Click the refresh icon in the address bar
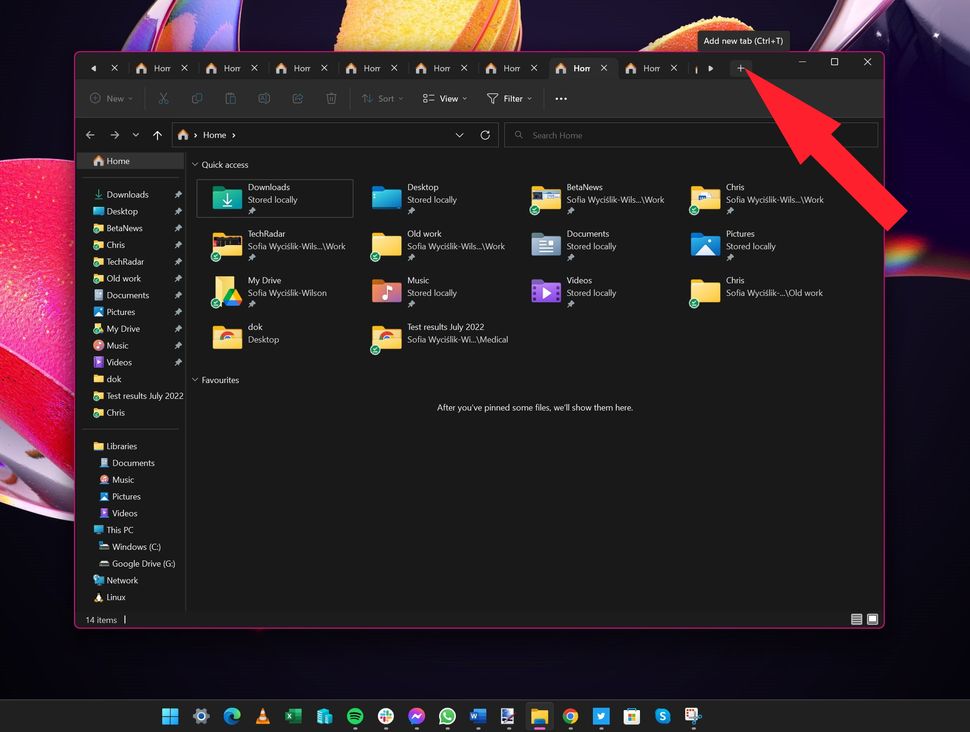Viewport: 970px width, 732px height. (x=485, y=135)
